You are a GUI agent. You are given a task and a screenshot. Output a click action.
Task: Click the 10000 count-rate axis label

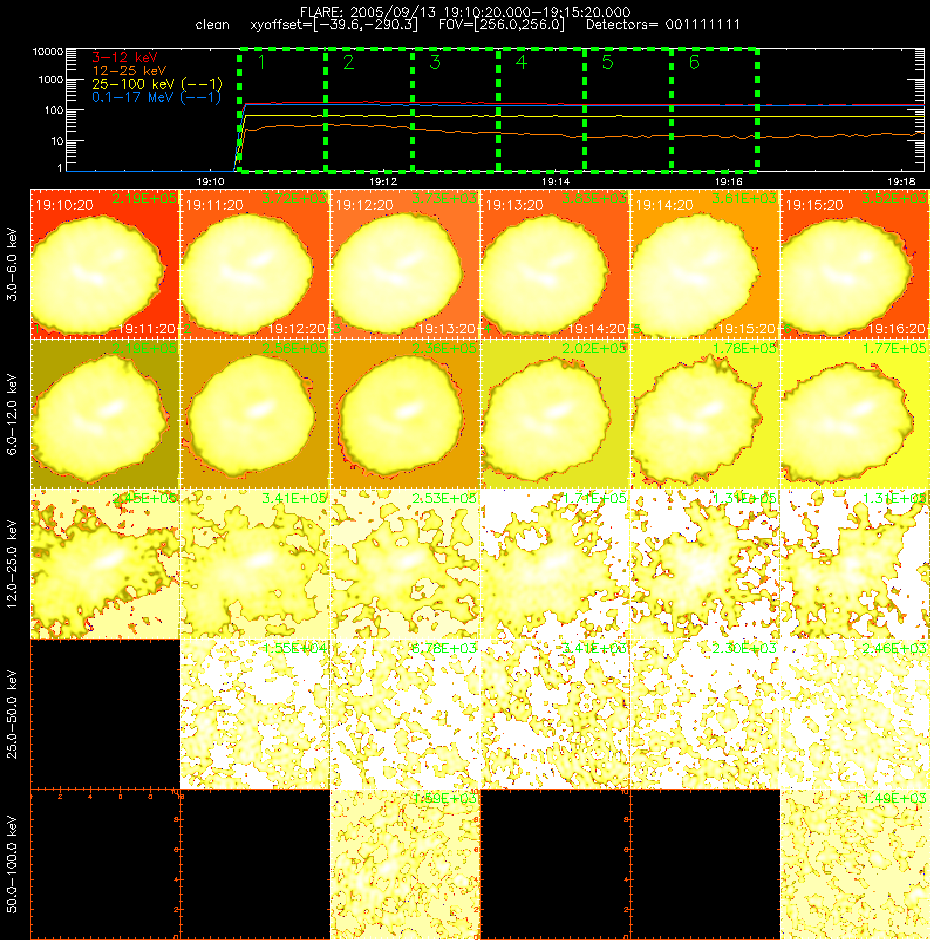pos(47,52)
